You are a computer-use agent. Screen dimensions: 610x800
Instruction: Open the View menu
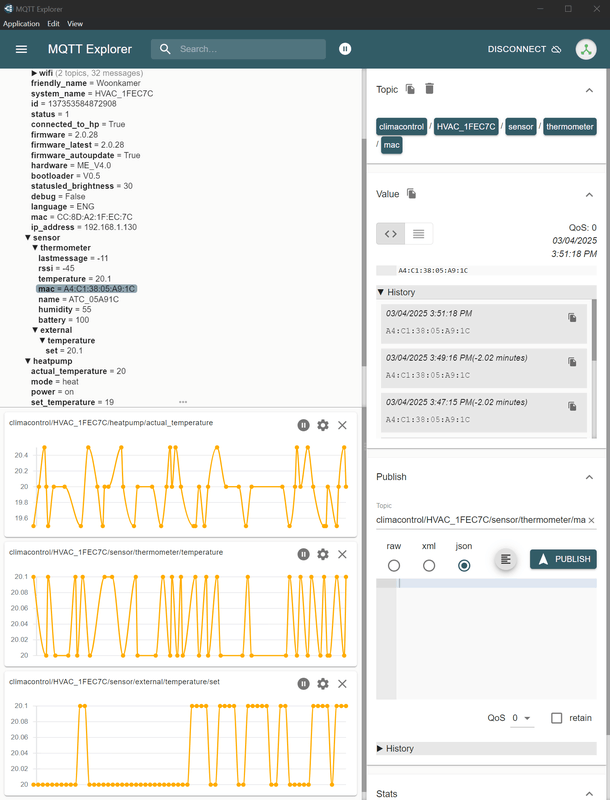(x=75, y=23)
